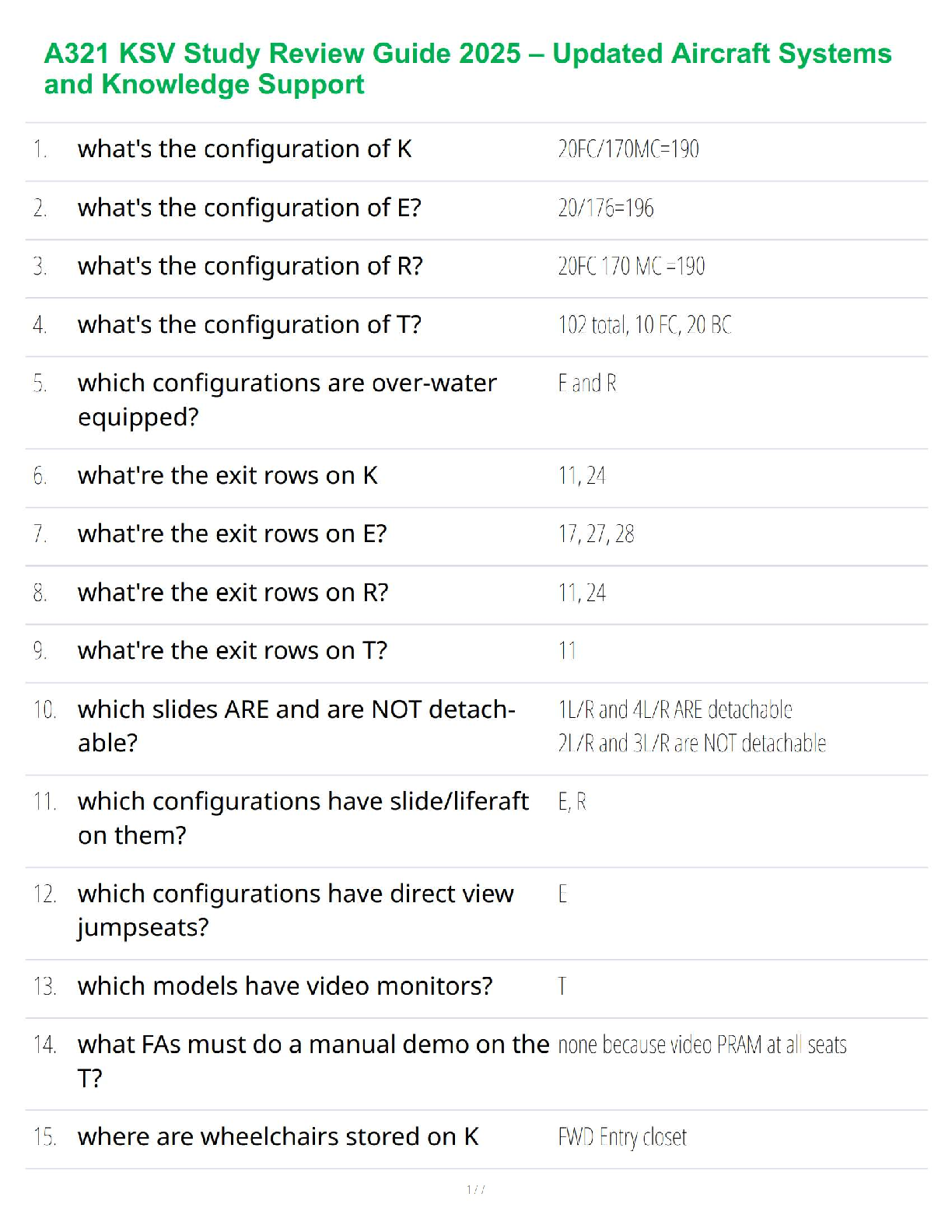Select the answer "none because video PRAM at all seats"

pyautogui.click(x=702, y=1045)
